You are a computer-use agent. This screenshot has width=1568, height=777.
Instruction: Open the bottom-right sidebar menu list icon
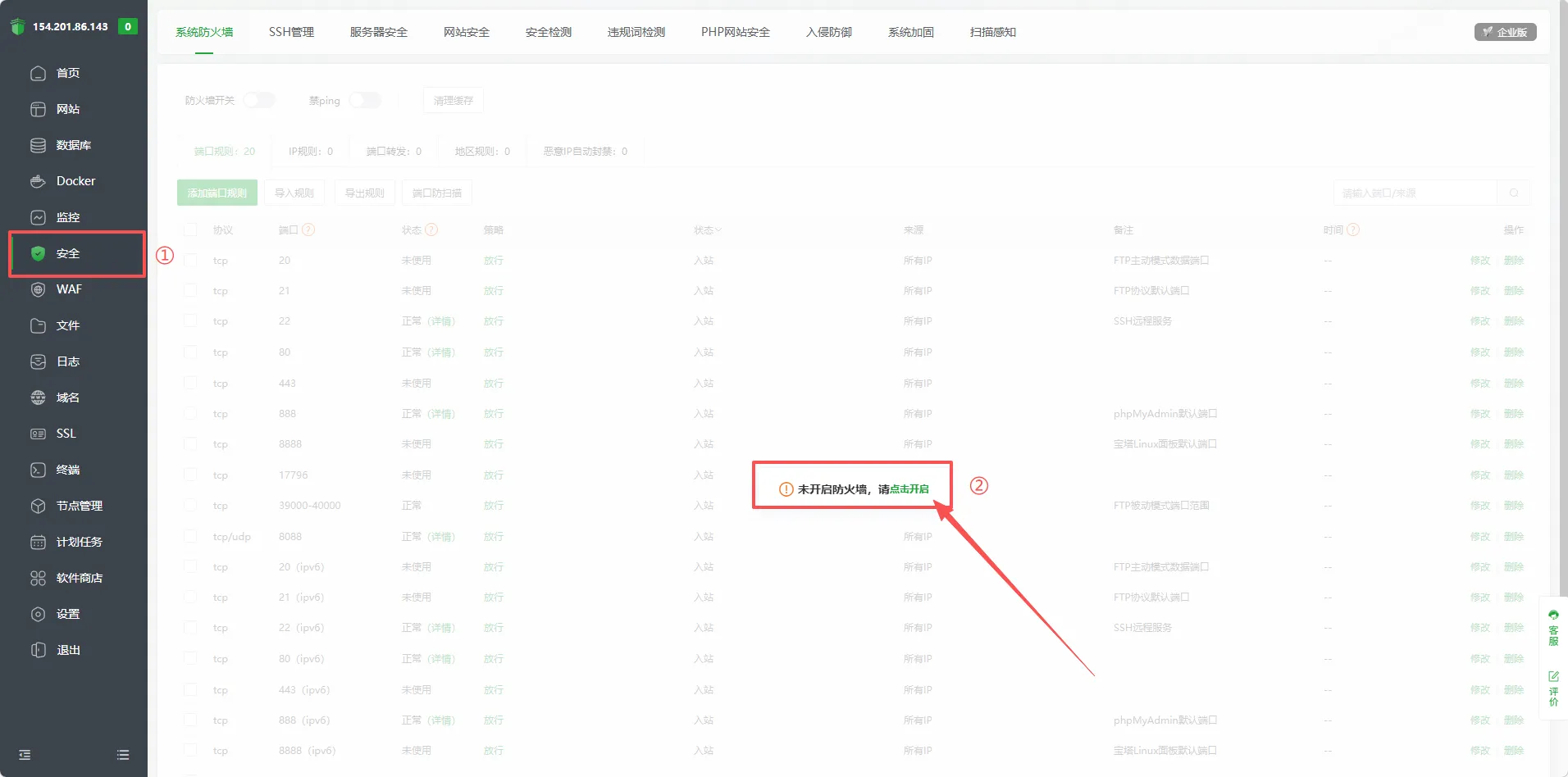coord(123,755)
